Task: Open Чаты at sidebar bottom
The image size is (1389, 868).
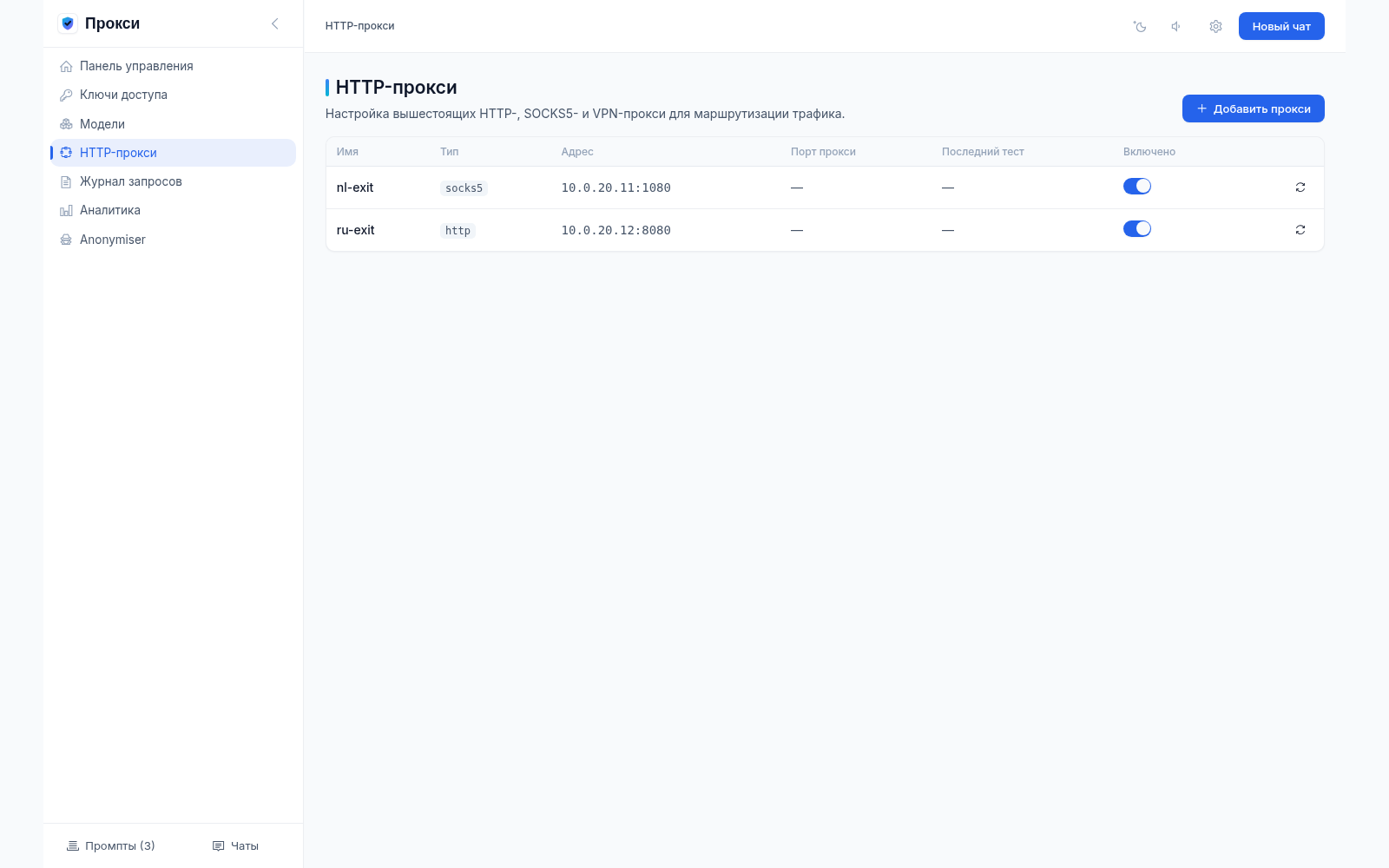Action: point(236,845)
